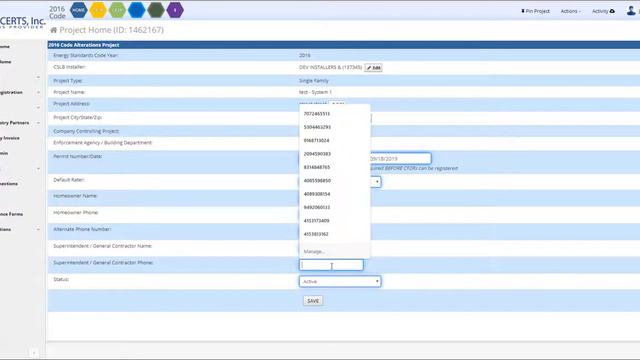The width and height of the screenshot is (640, 360).
Task: Expand the bottom sidebar item chevron
Action: [38, 229]
